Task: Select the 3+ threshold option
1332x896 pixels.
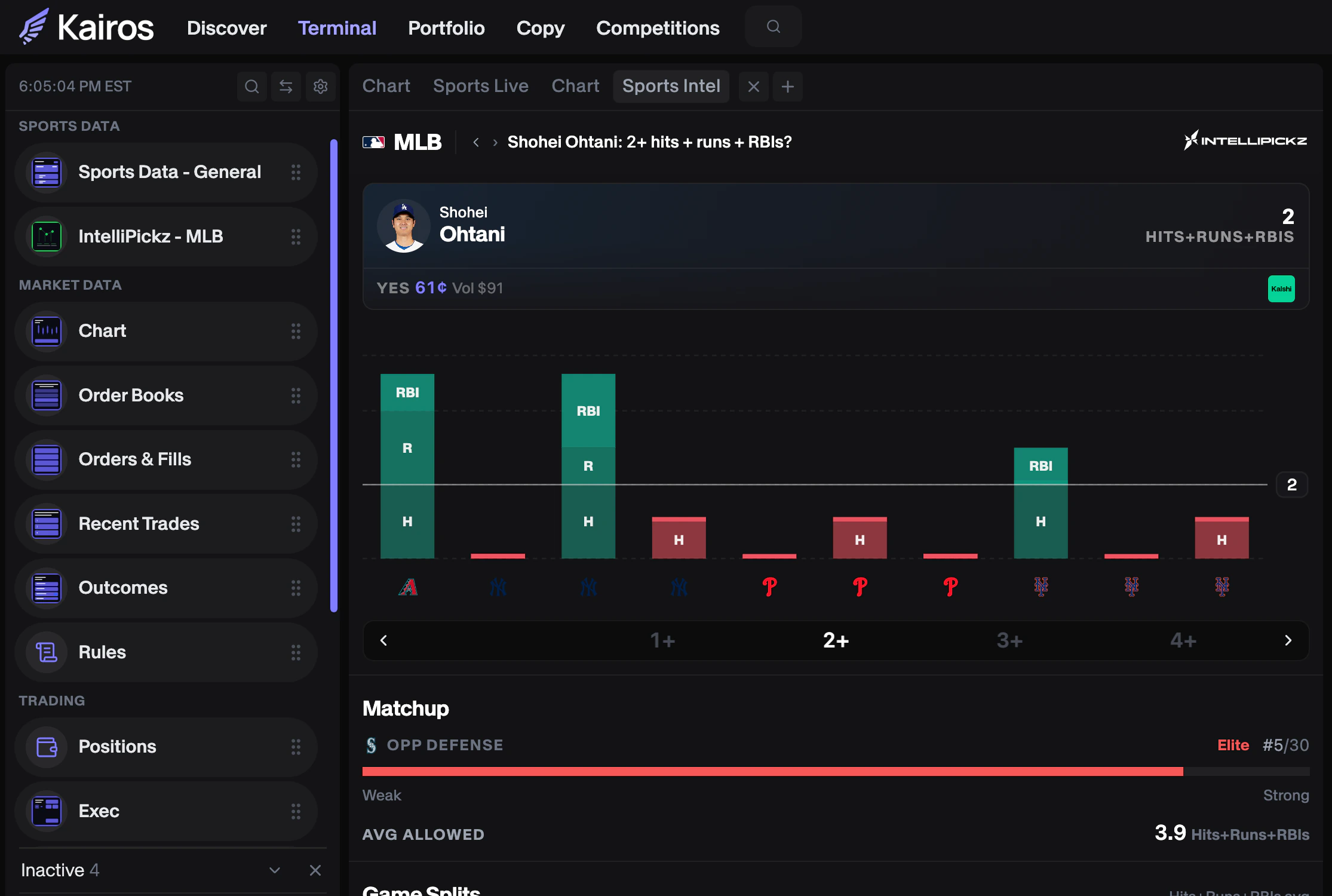Action: click(1010, 640)
